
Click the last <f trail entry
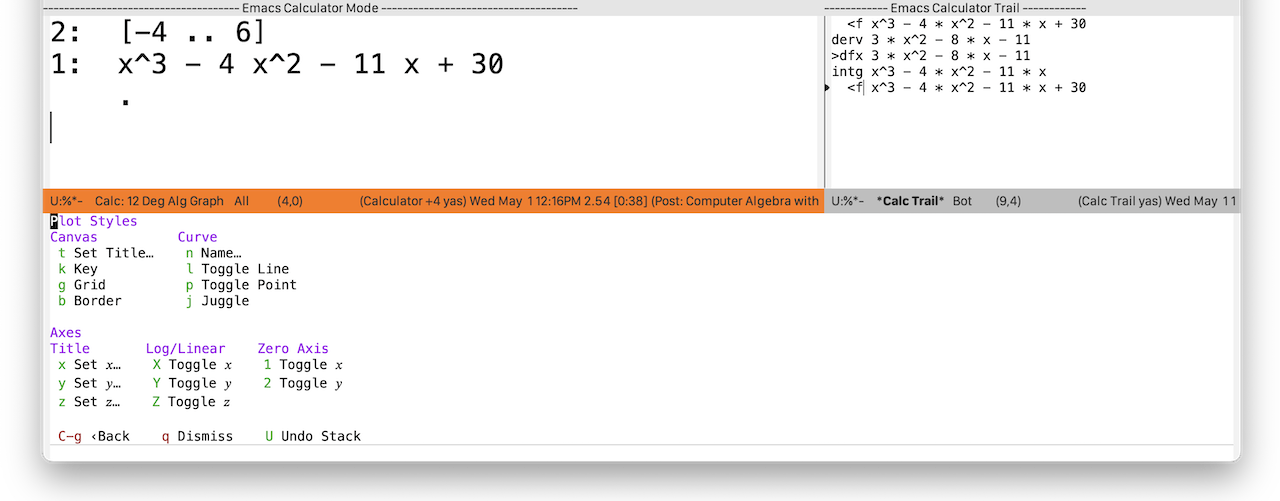click(x=967, y=88)
